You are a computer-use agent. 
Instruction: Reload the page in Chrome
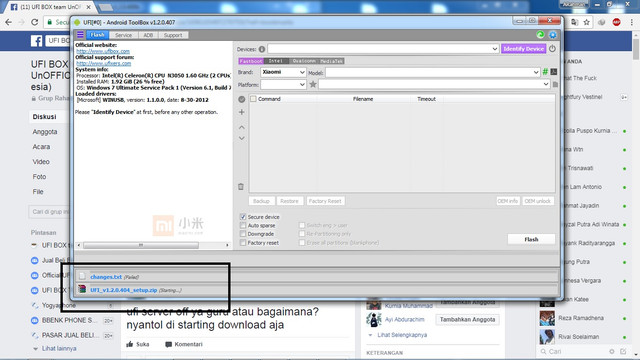35,22
